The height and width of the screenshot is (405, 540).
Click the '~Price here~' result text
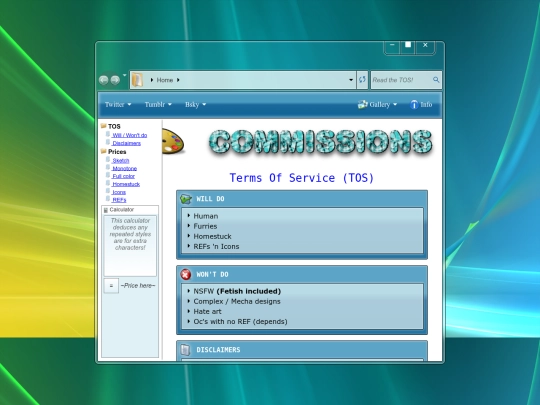tap(138, 285)
